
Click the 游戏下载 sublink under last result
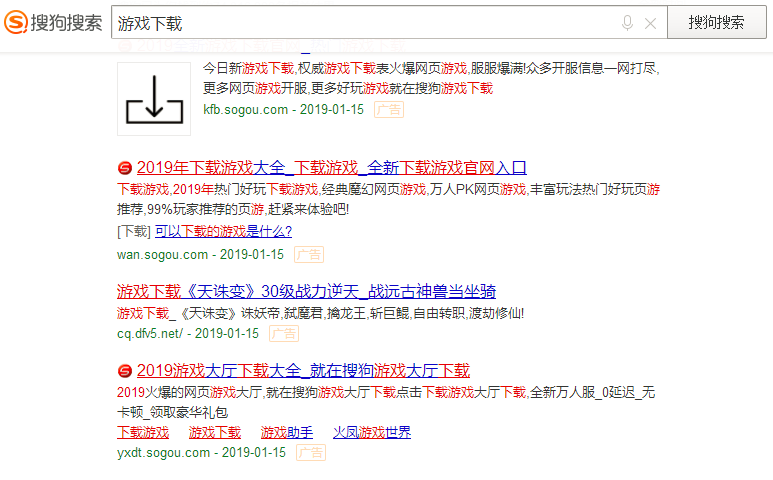point(215,432)
